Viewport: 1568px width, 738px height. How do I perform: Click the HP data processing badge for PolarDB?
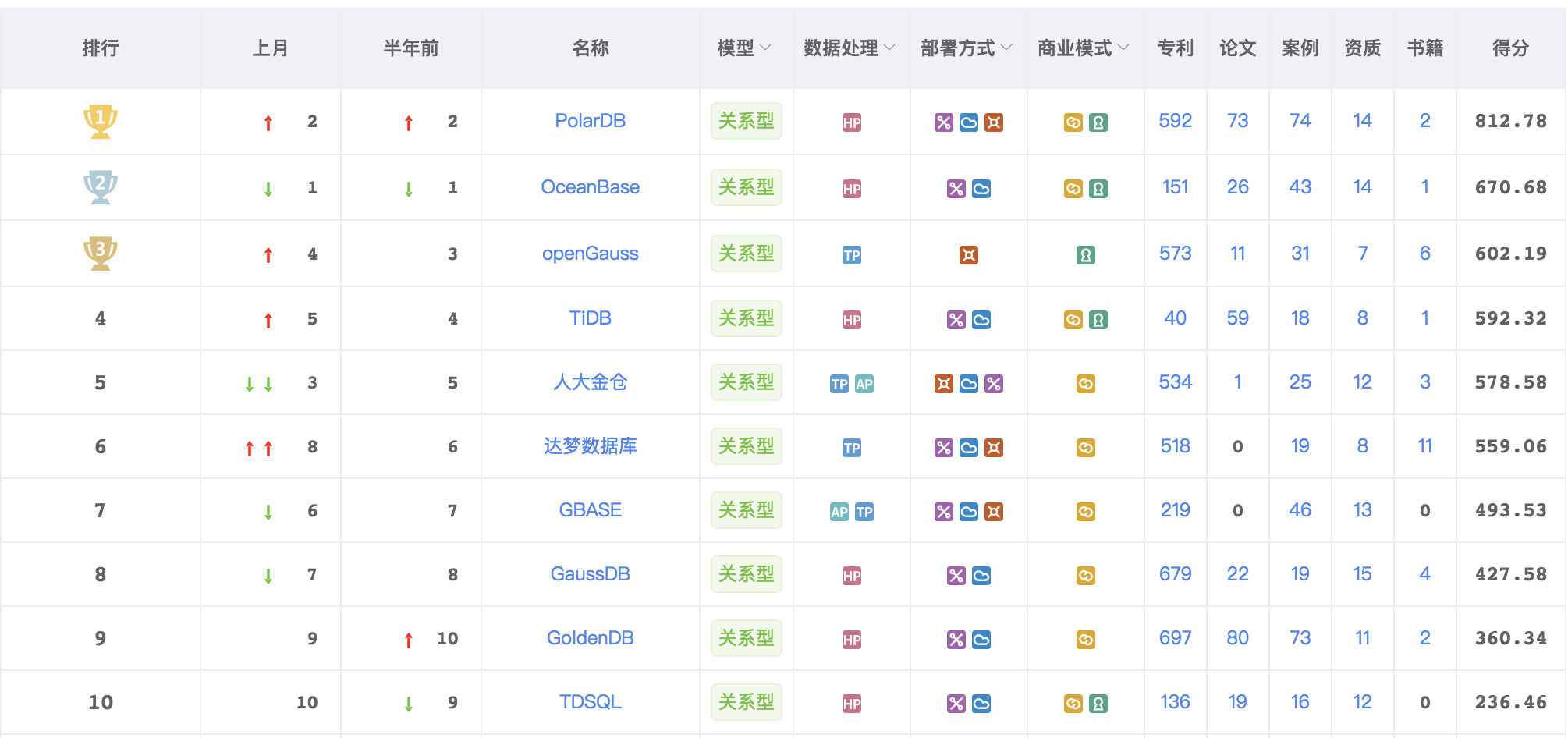[851, 122]
